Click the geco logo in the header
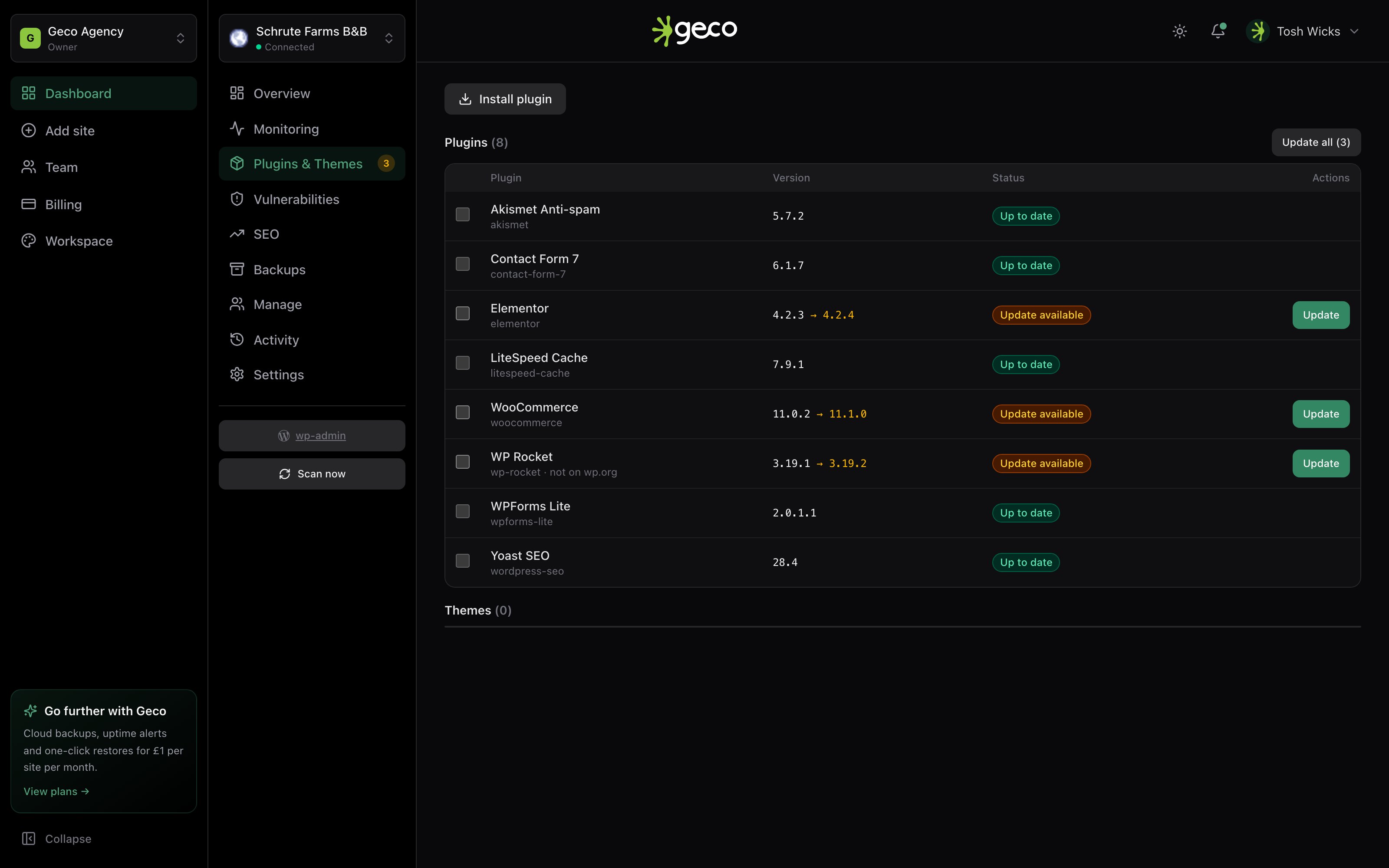This screenshot has width=1389, height=868. click(x=694, y=31)
